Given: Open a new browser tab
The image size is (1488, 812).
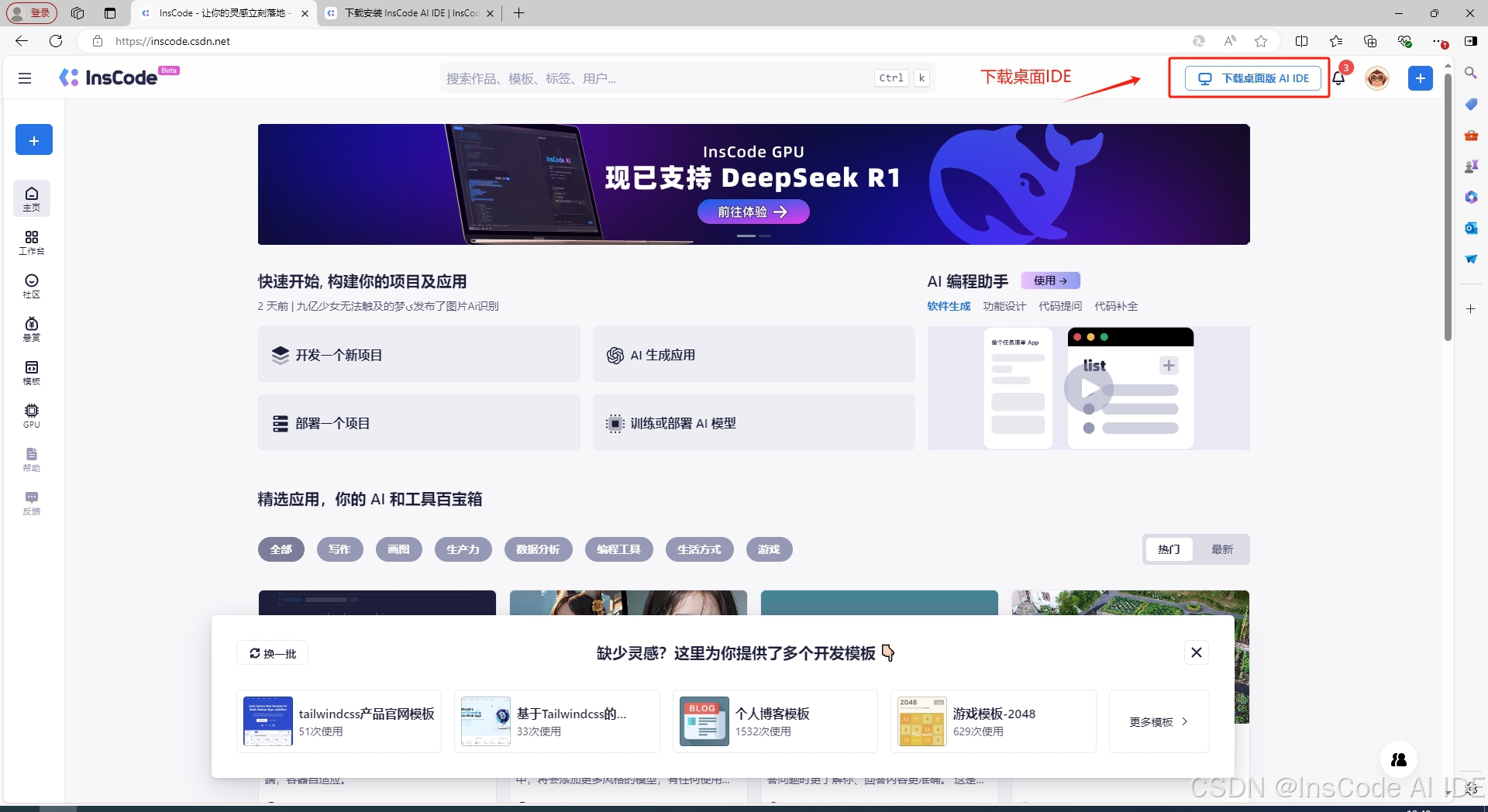Looking at the screenshot, I should pos(519,13).
